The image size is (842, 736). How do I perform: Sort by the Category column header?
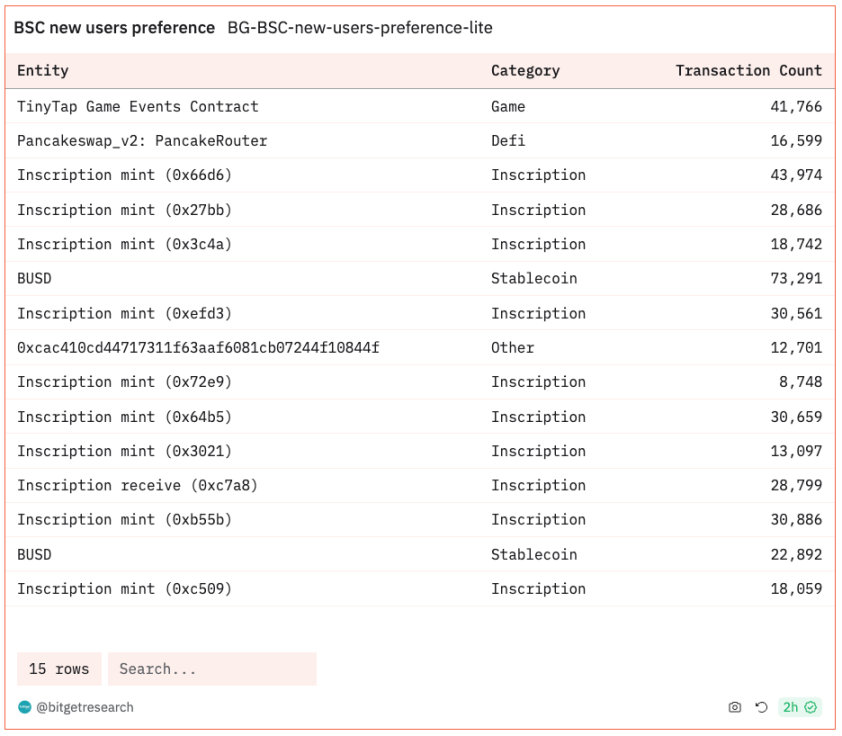tap(525, 71)
